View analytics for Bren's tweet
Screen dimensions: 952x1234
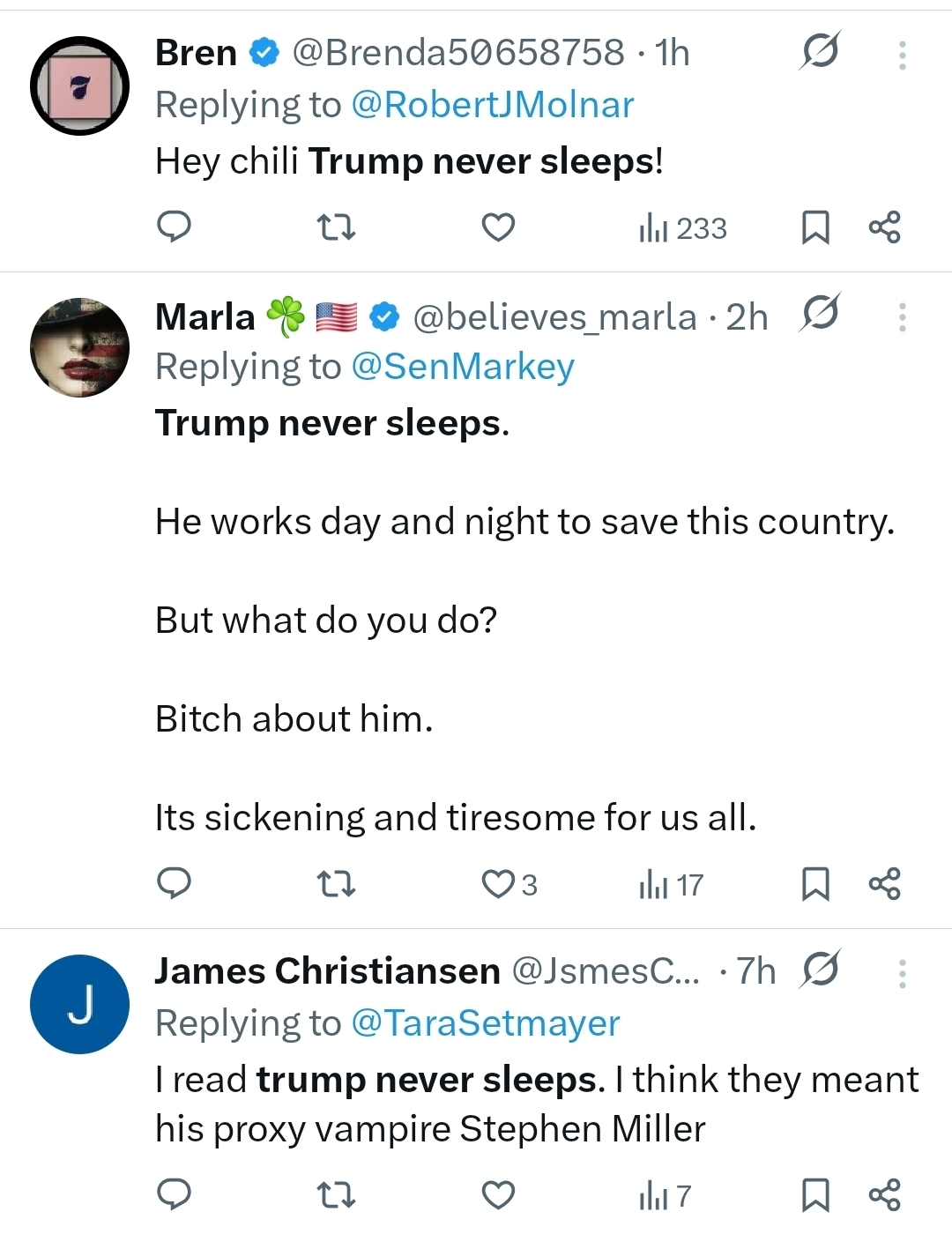pos(683,228)
